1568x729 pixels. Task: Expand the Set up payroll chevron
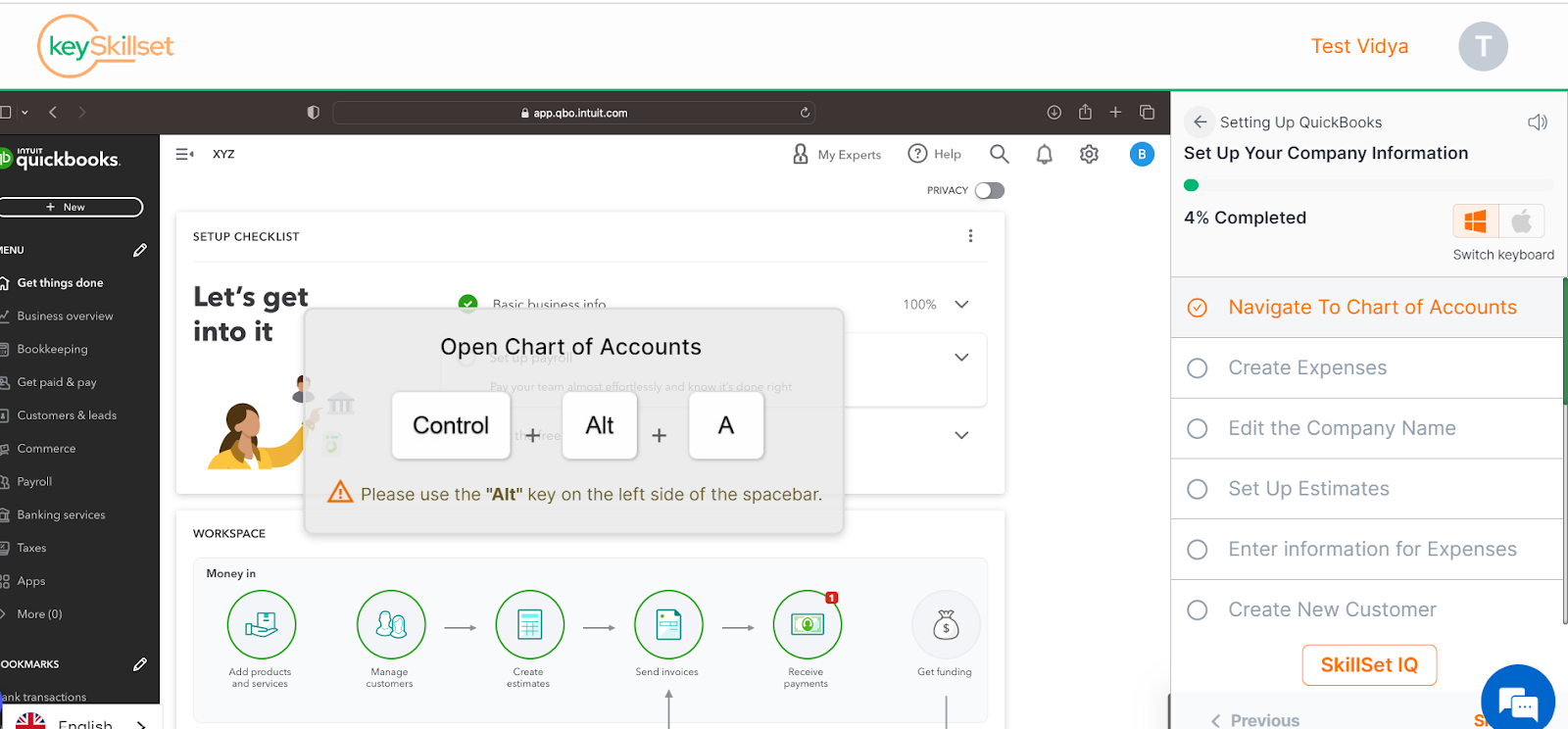tap(961, 357)
